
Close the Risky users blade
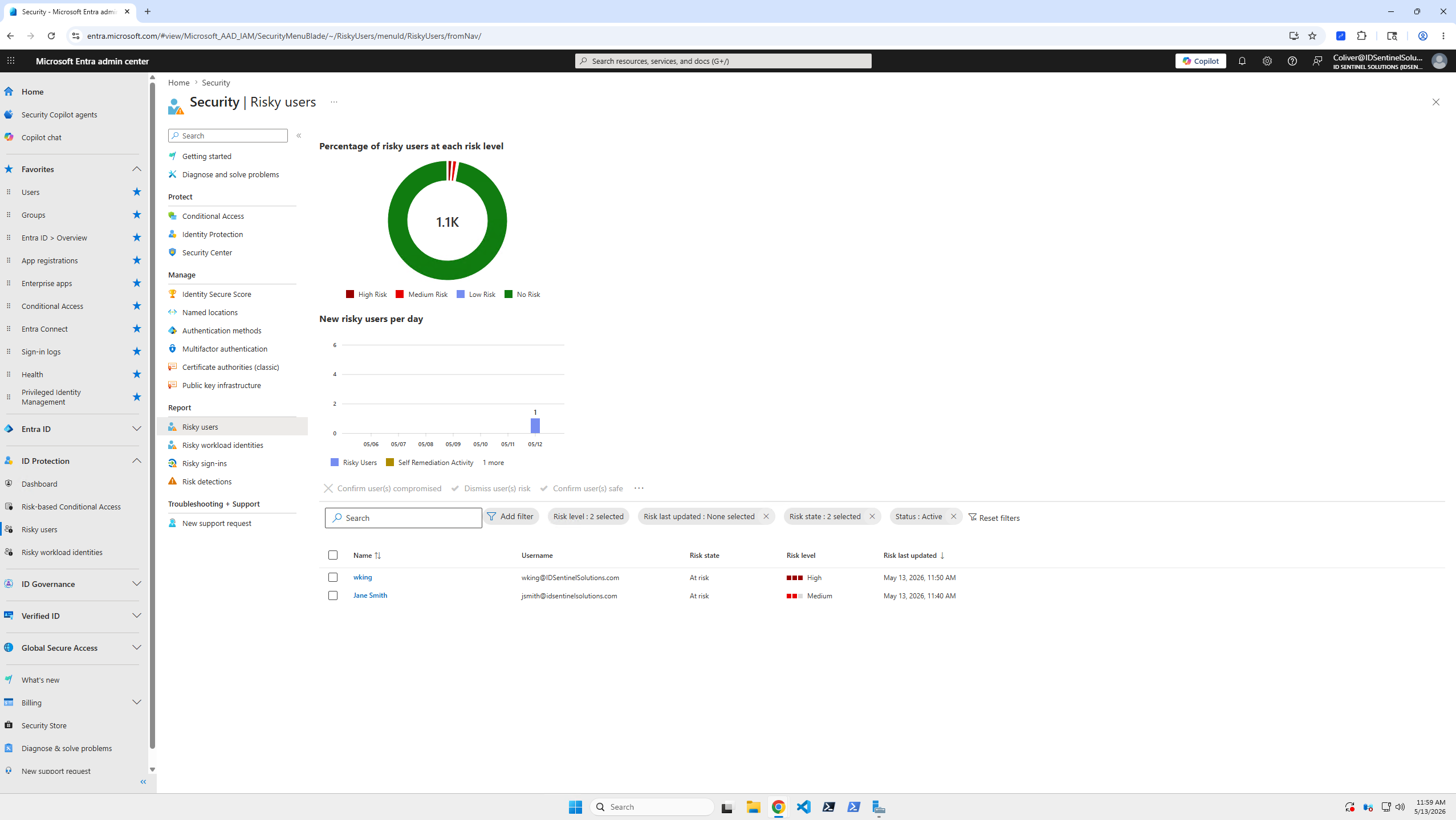1436,102
